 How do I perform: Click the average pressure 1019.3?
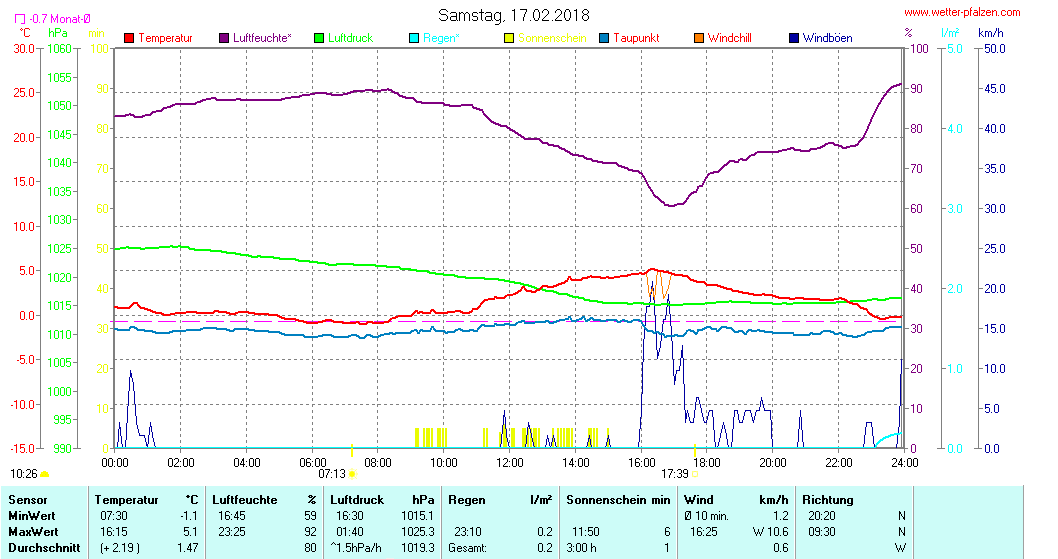coord(418,548)
